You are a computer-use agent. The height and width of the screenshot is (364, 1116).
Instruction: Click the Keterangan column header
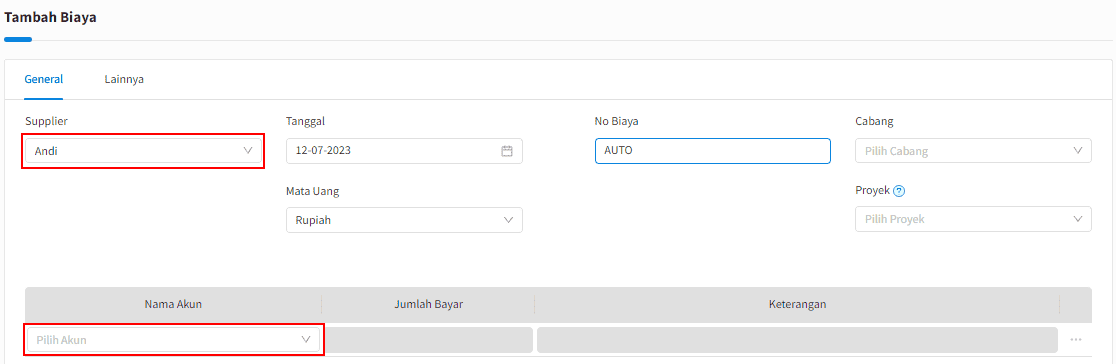[x=797, y=304]
